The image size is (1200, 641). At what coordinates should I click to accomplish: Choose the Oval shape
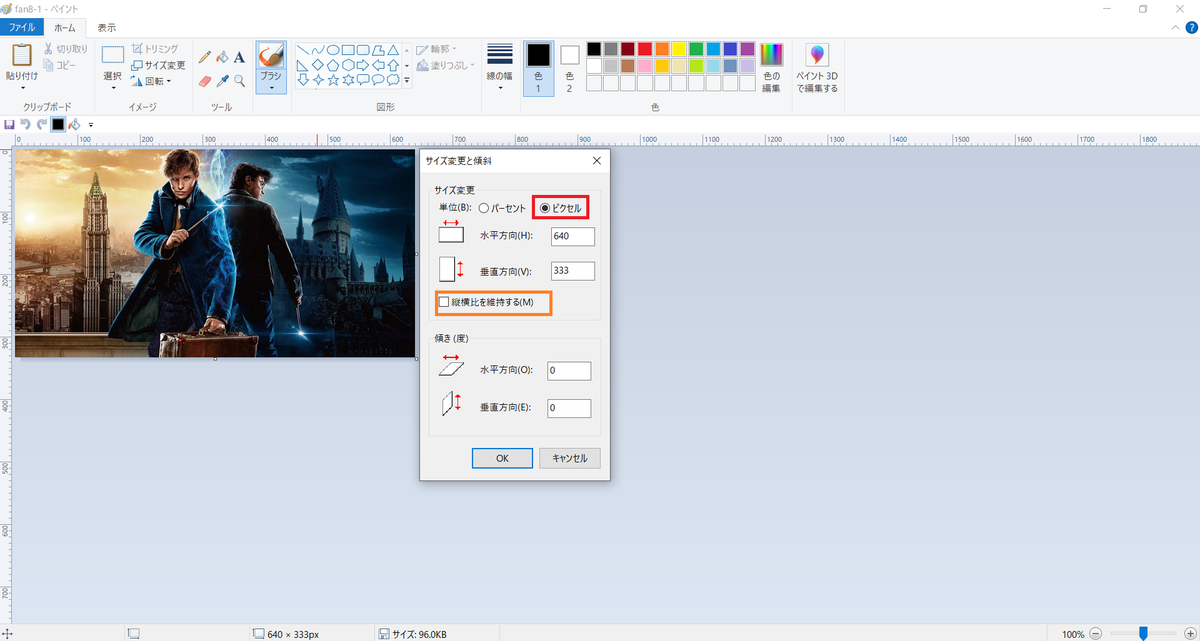333,49
